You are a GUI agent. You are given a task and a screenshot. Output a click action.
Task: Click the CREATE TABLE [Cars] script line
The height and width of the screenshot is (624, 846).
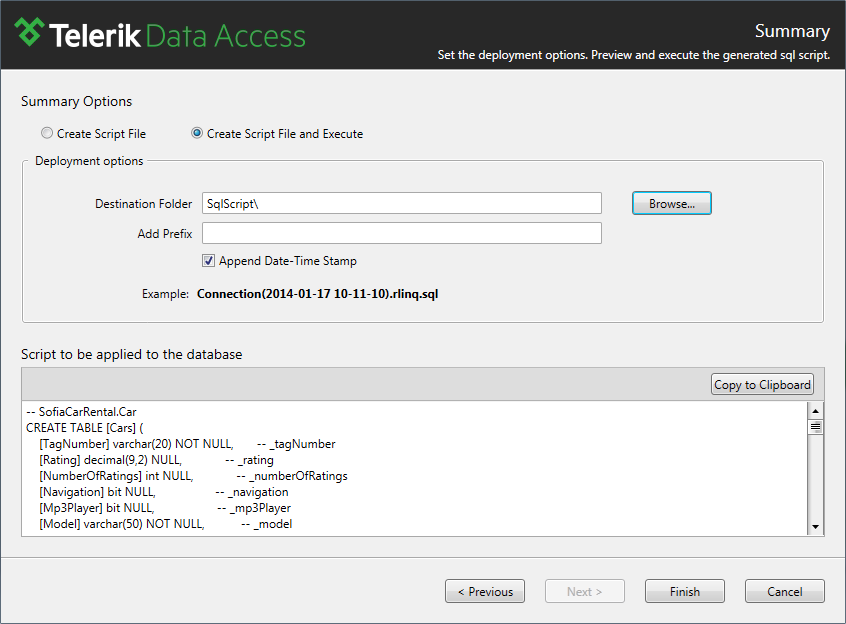click(85, 428)
